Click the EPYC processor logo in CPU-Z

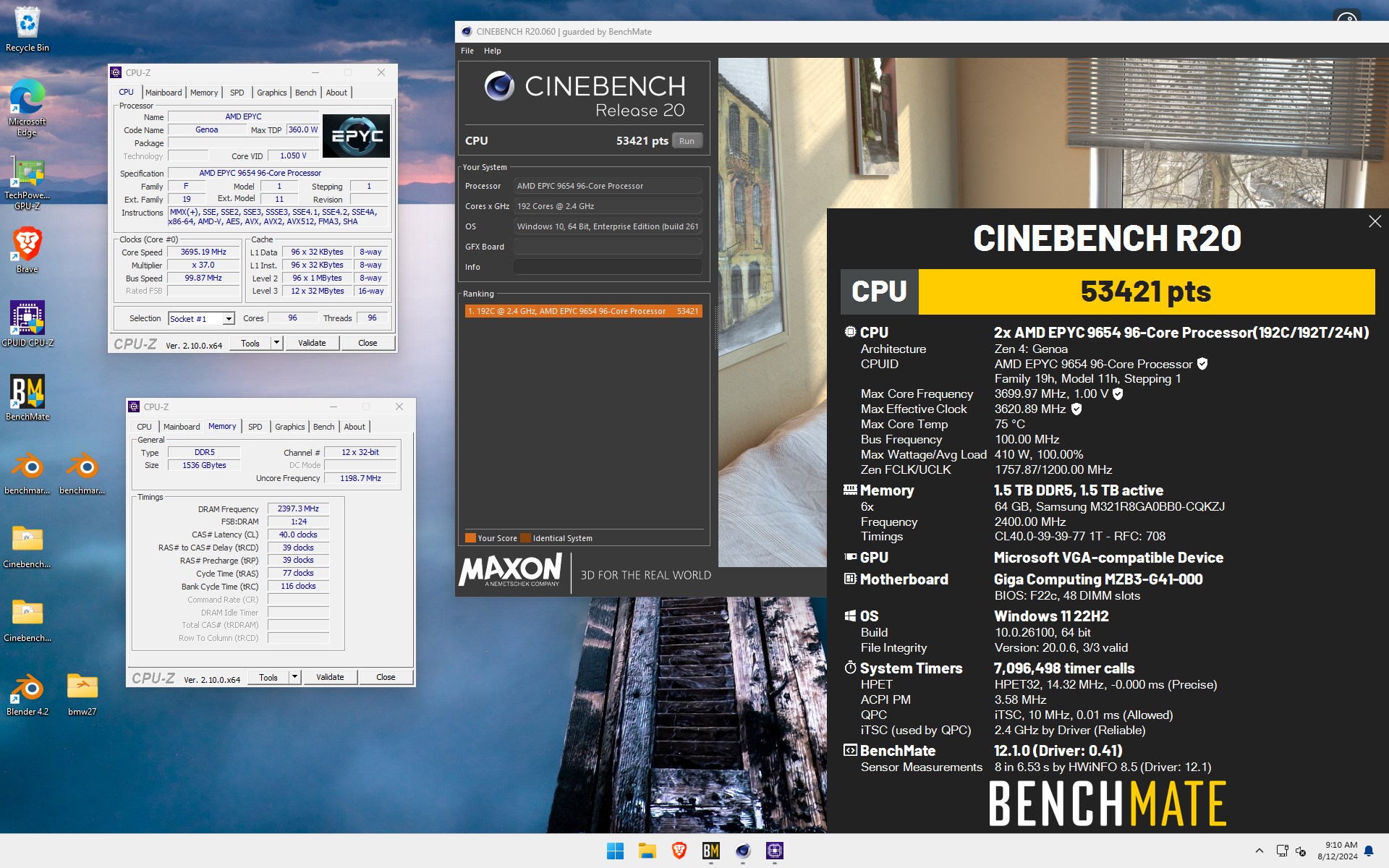click(356, 136)
